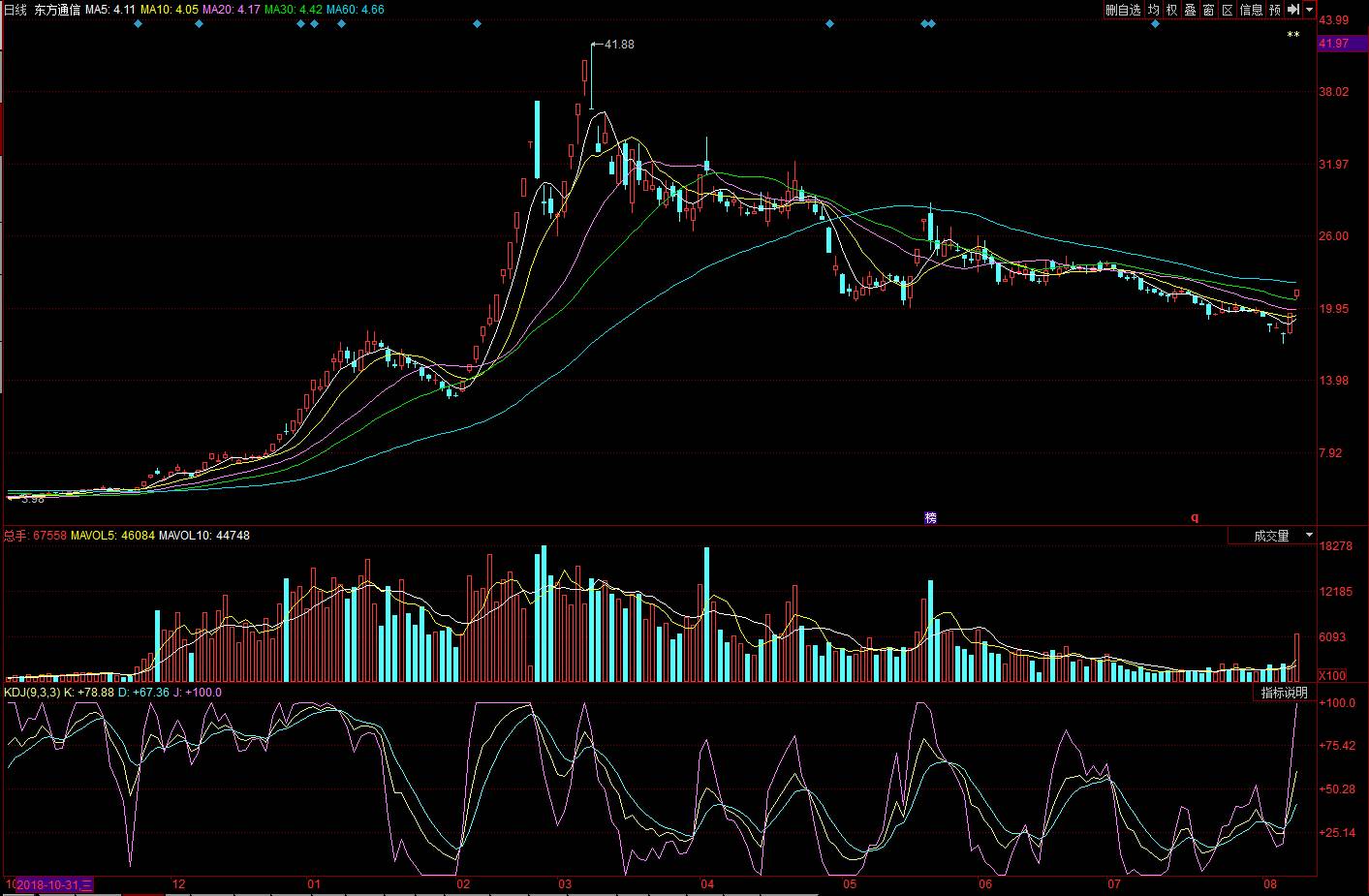Click the 删自选 button in top toolbar
The image size is (1369, 896).
click(1123, 10)
